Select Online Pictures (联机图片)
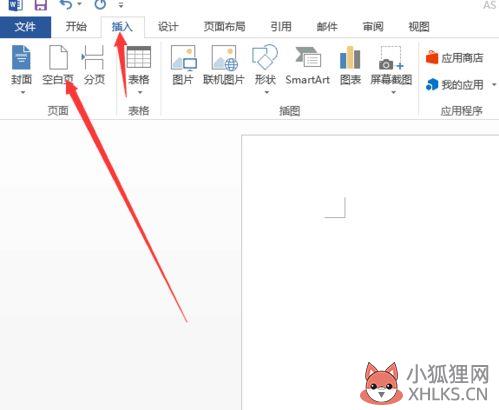The image size is (499, 410). click(224, 65)
